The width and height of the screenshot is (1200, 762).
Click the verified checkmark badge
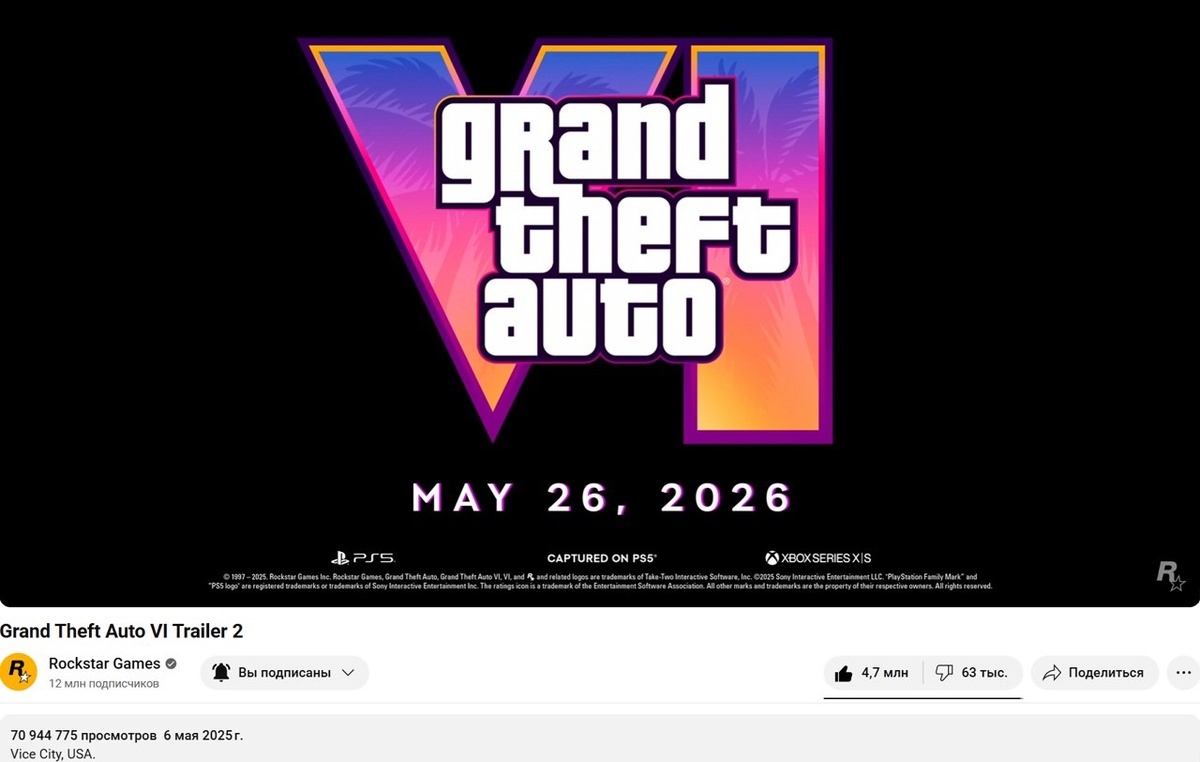(171, 664)
